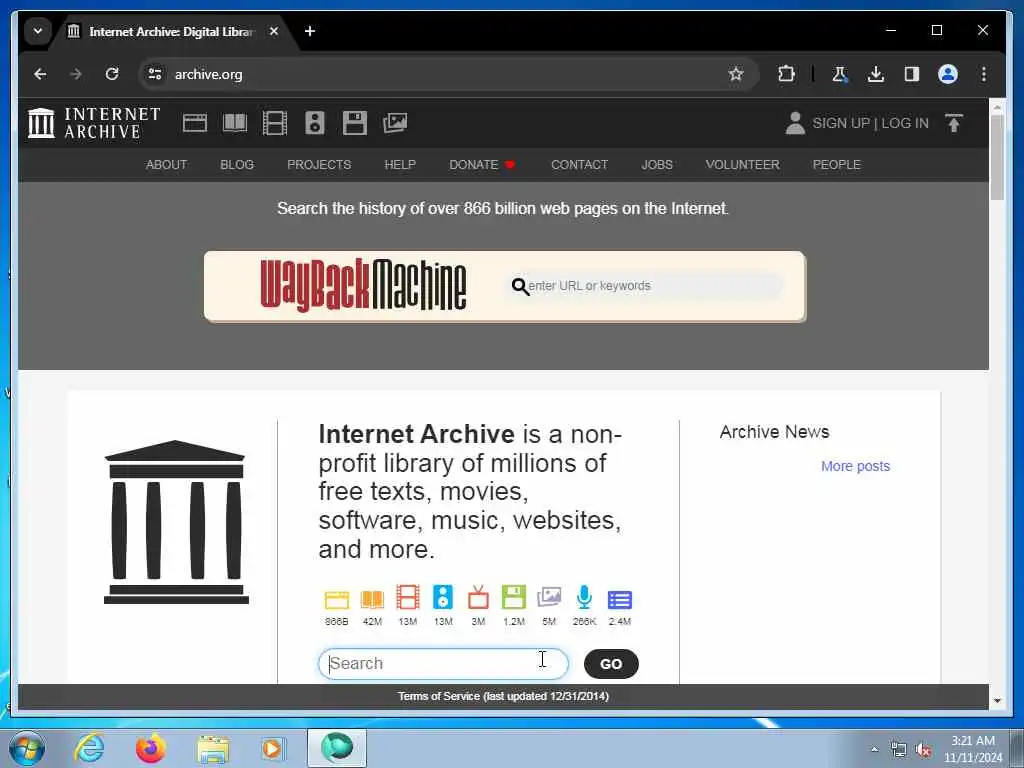Go back to the previous page

[40, 74]
